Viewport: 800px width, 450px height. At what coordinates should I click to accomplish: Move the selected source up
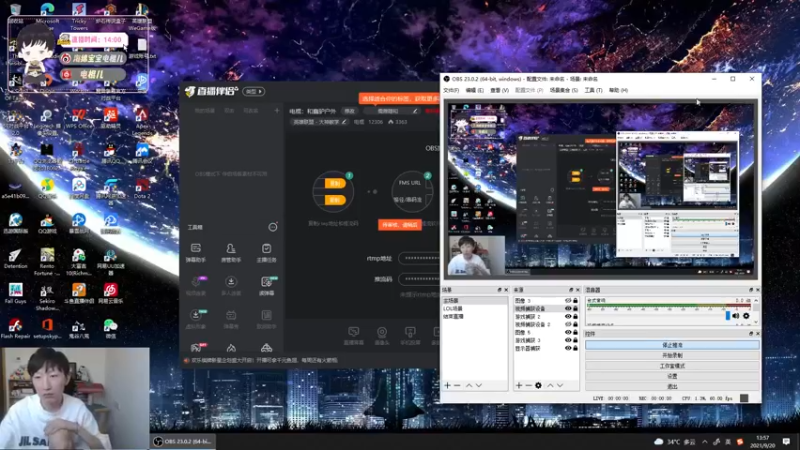tap(550, 385)
